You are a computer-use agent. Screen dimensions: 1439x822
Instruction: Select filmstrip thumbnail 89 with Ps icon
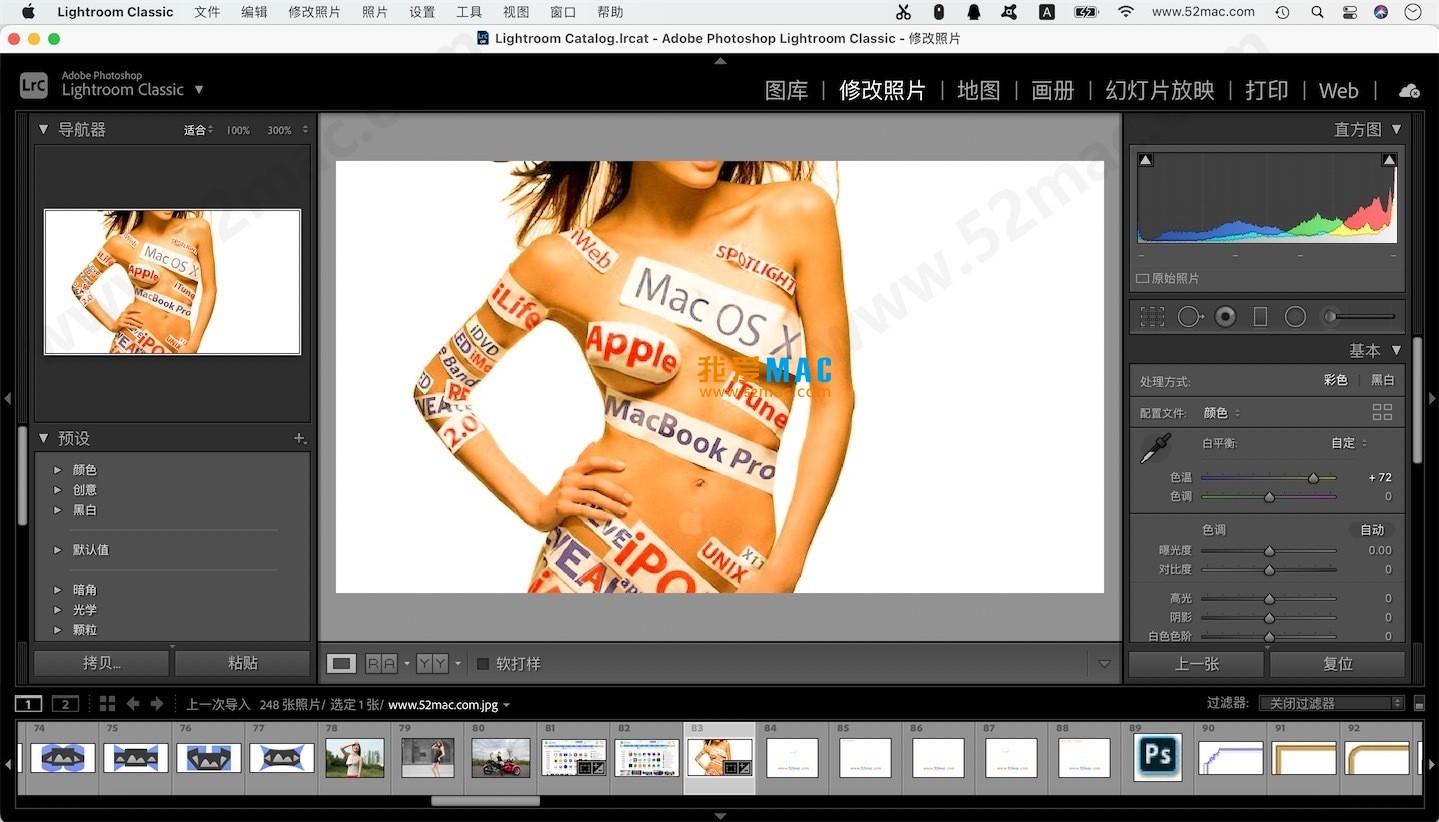1158,756
